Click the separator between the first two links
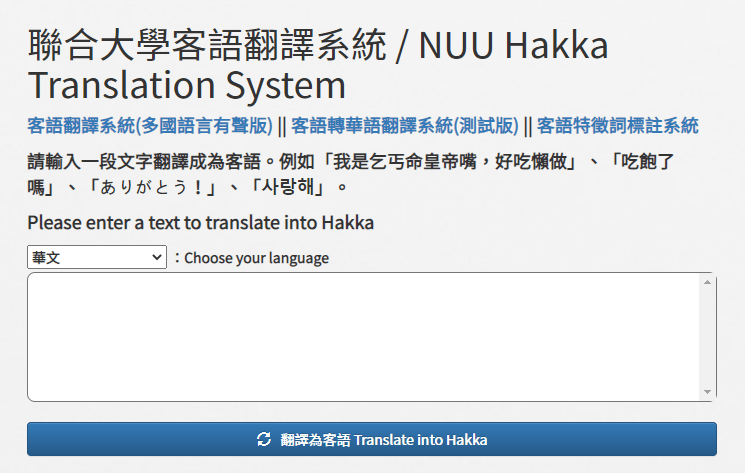This screenshot has height=473, width=745. point(282,126)
